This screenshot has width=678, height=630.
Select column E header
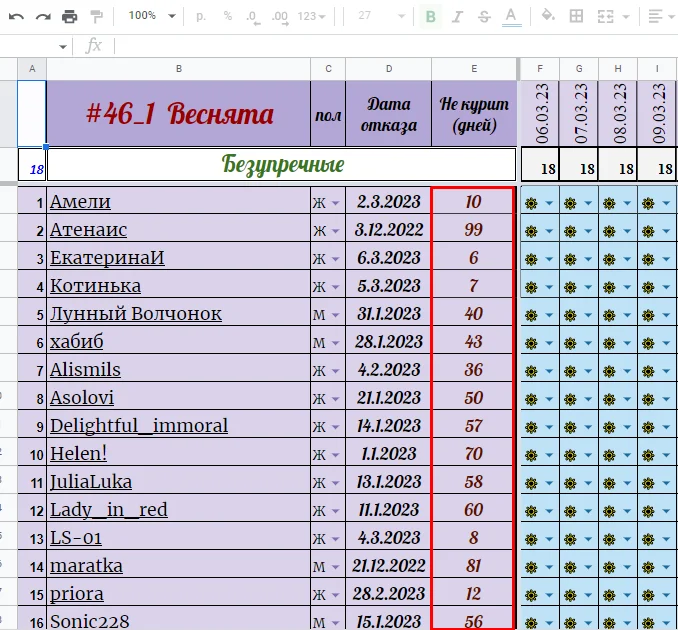[x=474, y=69]
